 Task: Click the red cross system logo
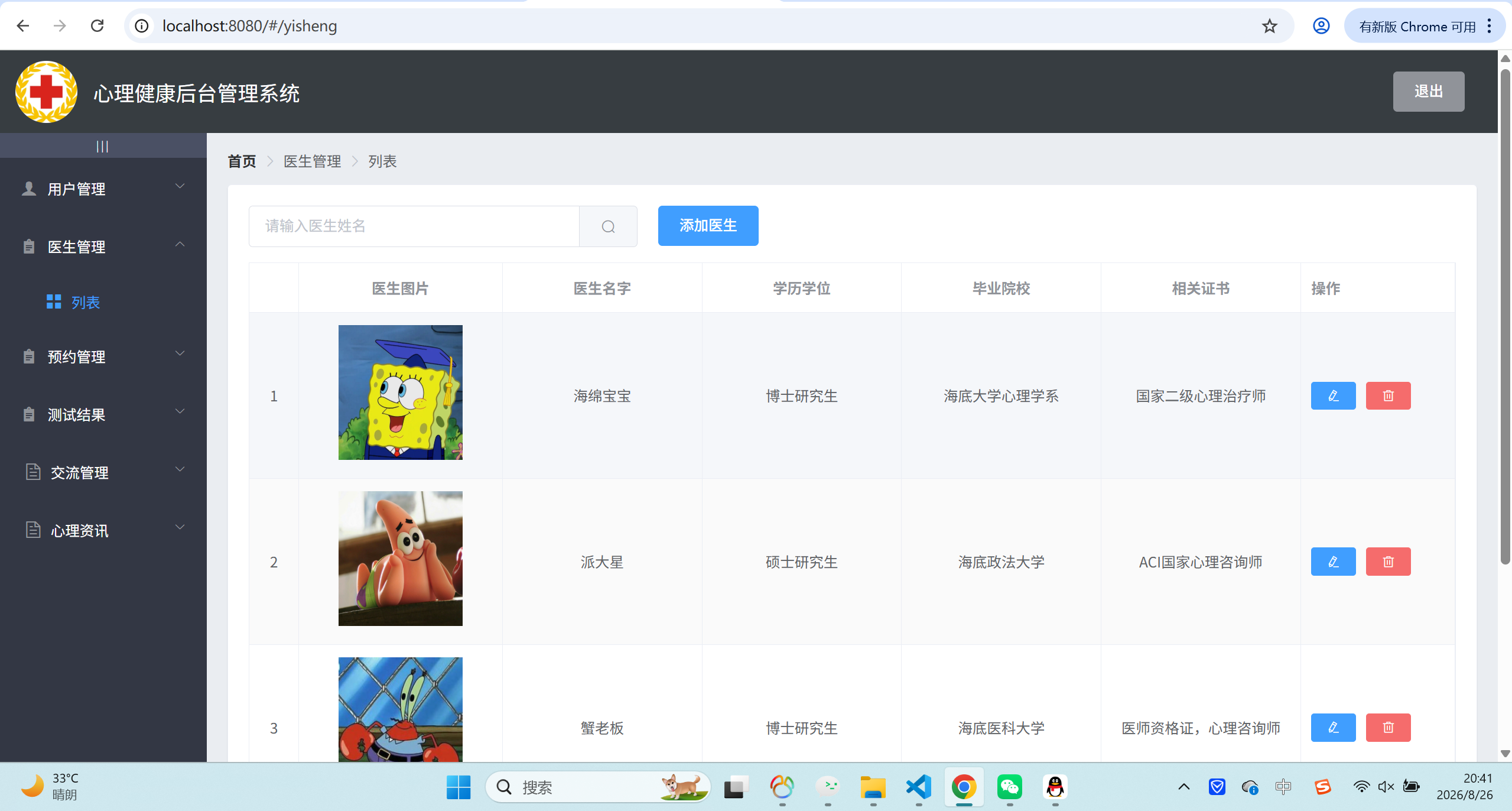pyautogui.click(x=46, y=92)
